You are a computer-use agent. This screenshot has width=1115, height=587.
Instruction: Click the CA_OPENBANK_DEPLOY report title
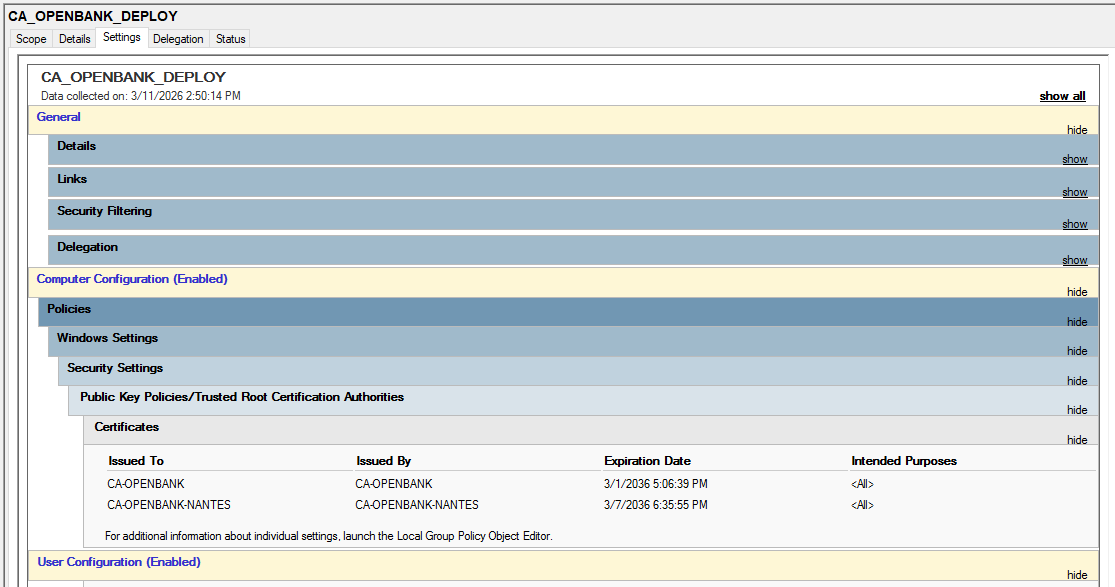click(133, 77)
